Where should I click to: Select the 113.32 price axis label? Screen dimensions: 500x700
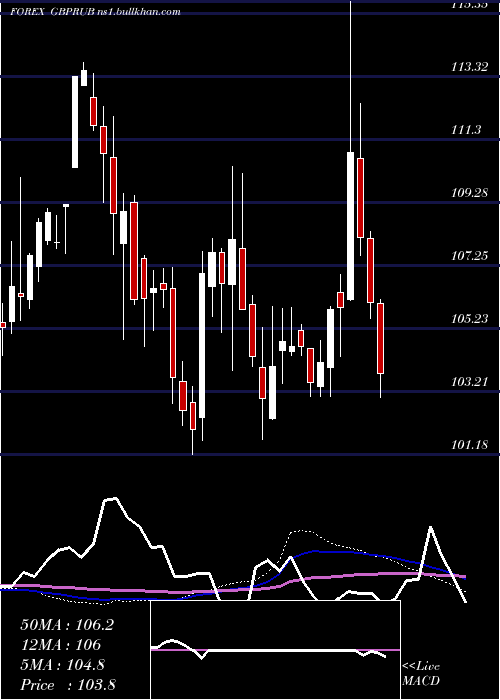(x=469, y=67)
